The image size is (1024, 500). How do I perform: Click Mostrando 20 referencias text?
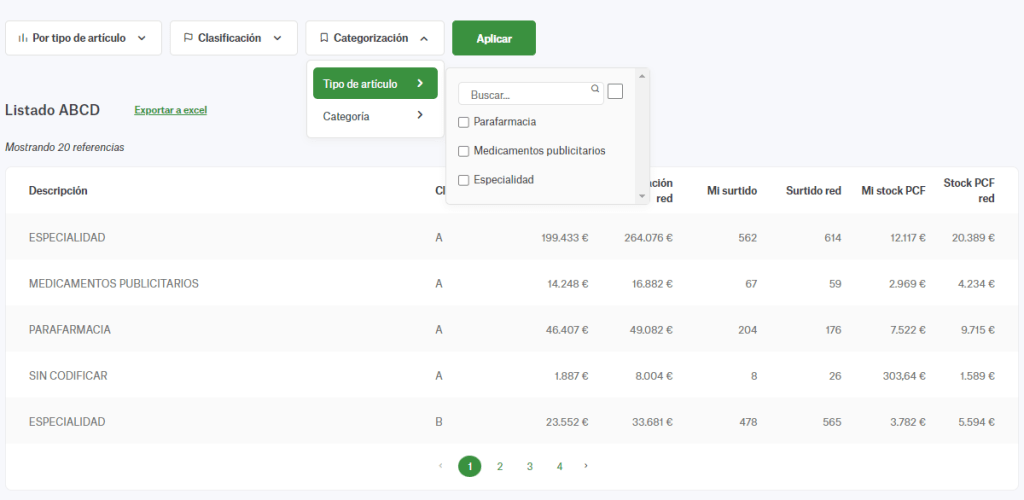[x=65, y=148]
